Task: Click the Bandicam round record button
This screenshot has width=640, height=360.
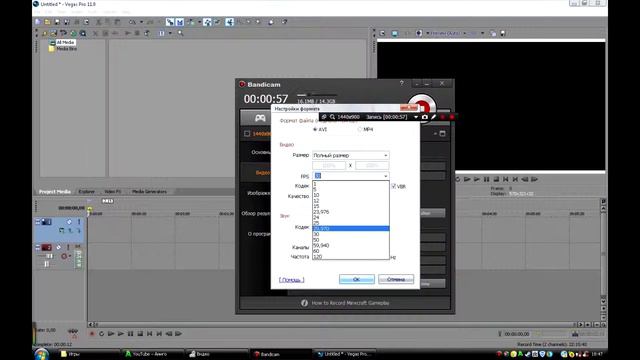Action: 422,105
